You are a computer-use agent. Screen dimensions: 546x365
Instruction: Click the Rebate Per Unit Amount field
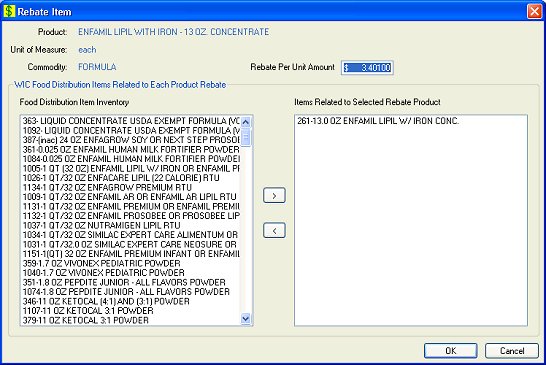point(367,67)
